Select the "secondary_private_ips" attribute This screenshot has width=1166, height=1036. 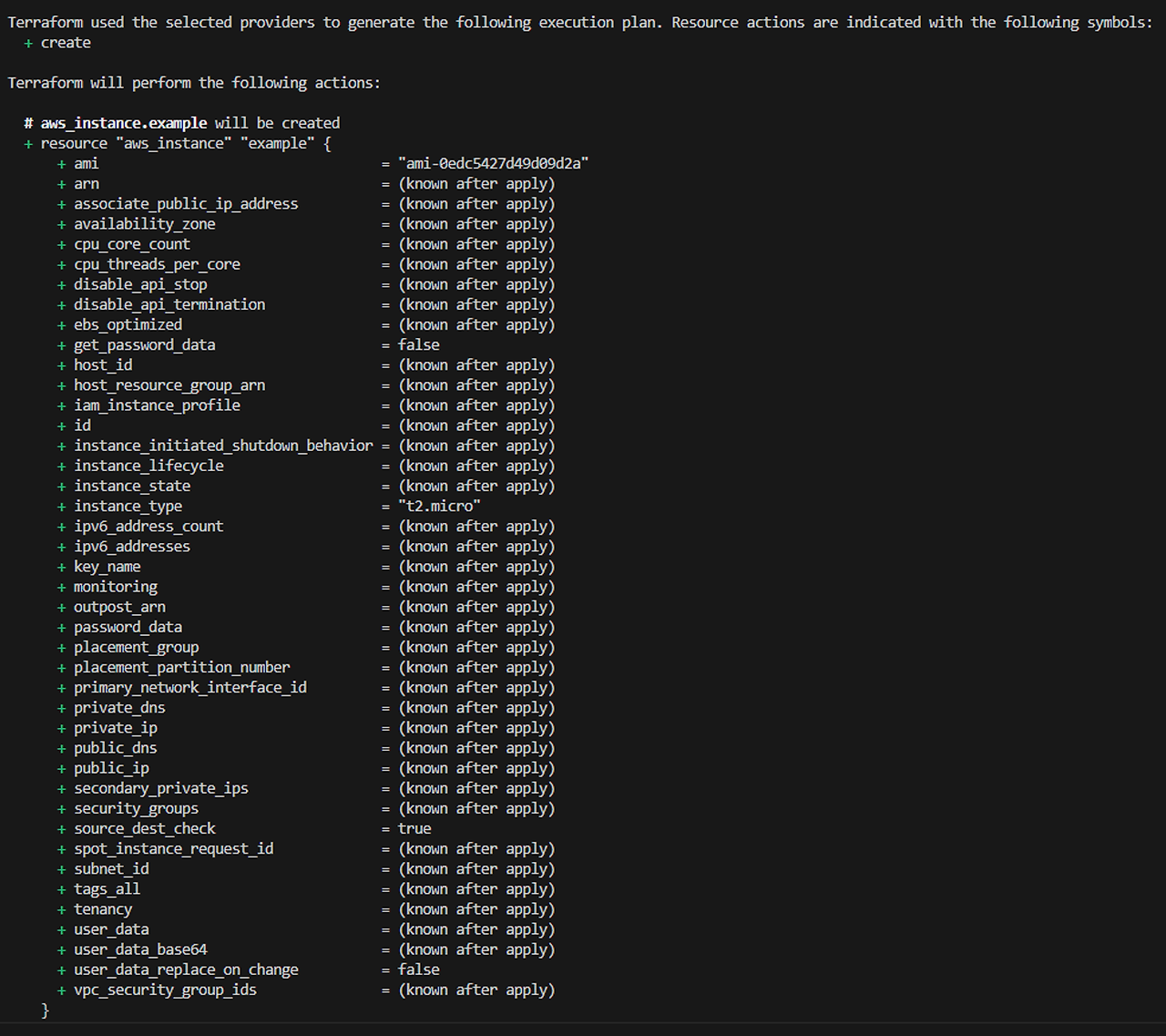click(161, 788)
